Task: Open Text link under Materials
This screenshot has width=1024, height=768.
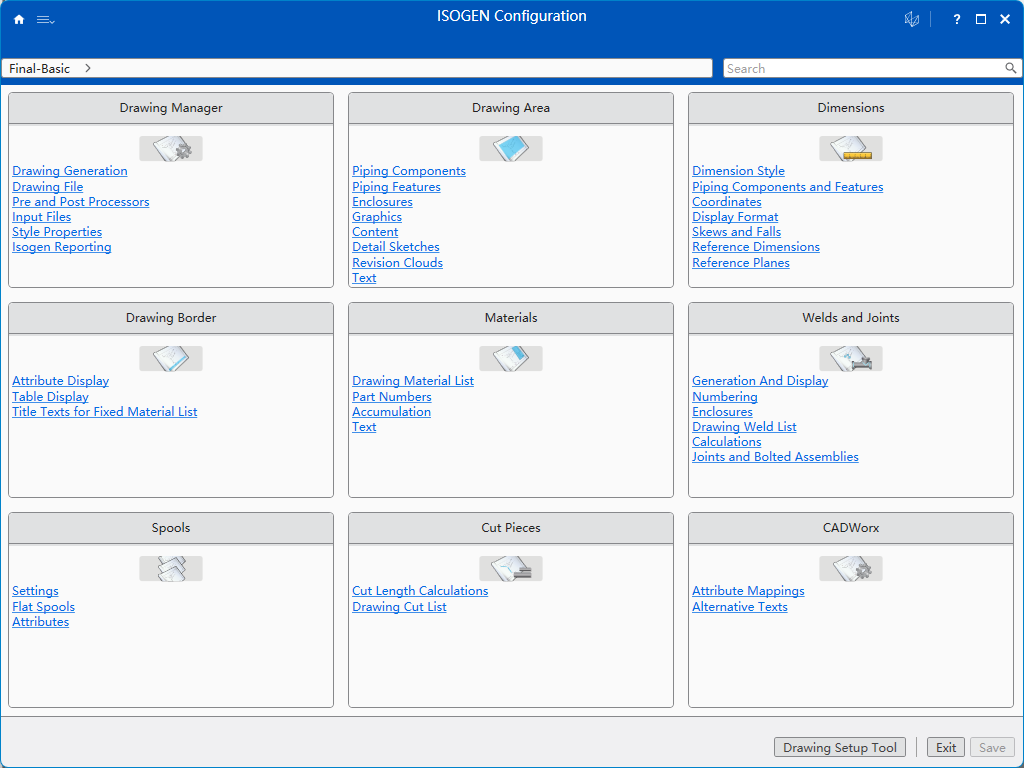Action: 364,426
